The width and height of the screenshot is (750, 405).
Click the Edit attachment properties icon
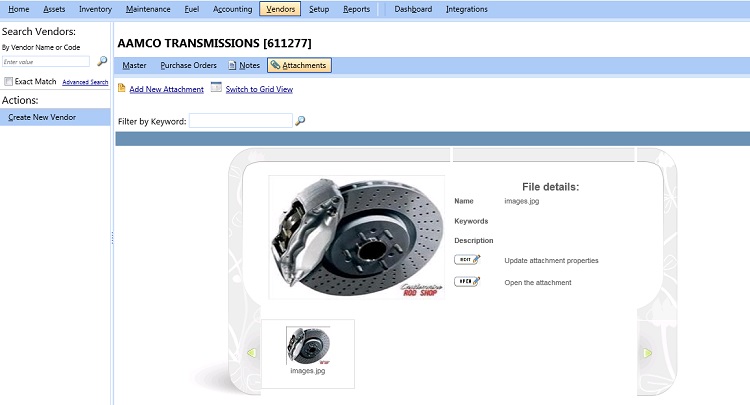point(467,260)
